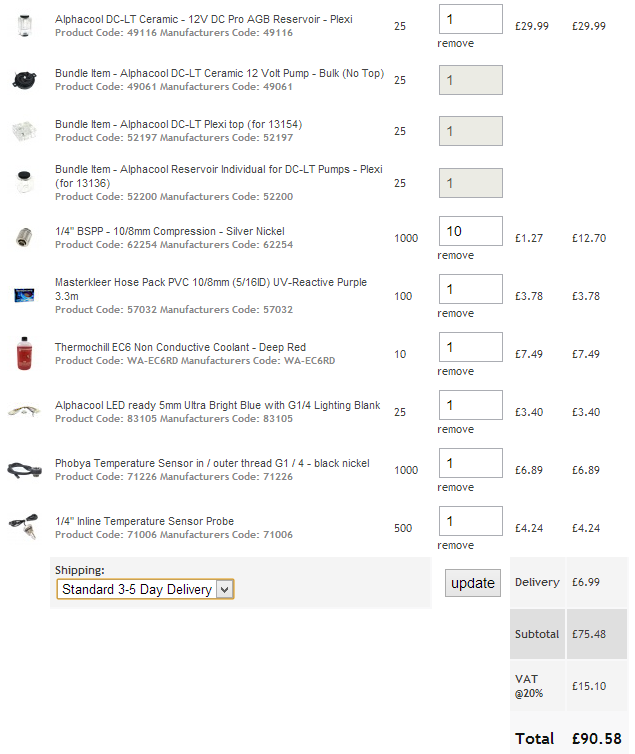Click the Phobya Temperature Sensor product image
Image resolution: width=635 pixels, height=754 pixels.
pos(24,469)
